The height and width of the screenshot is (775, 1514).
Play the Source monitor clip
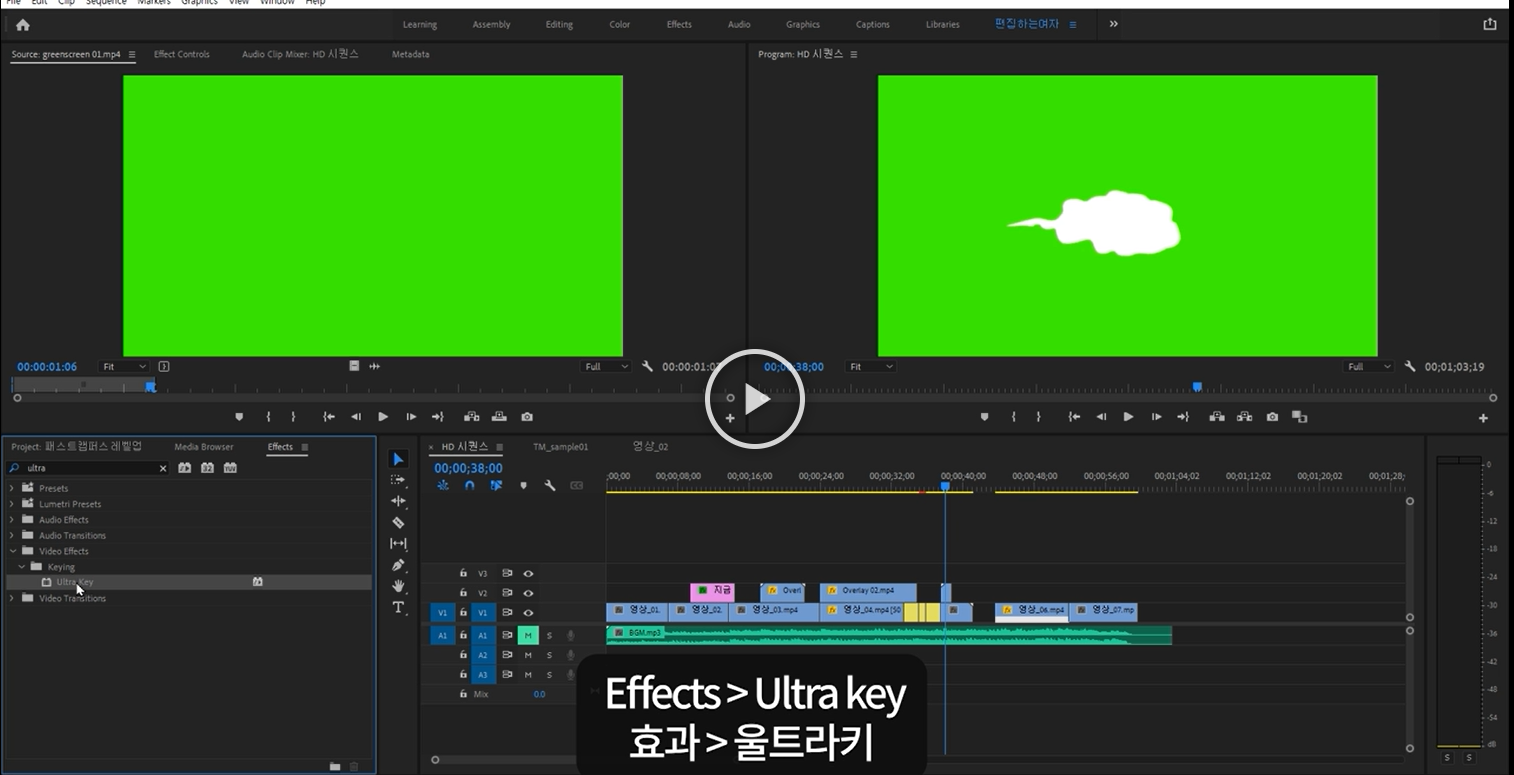(383, 417)
